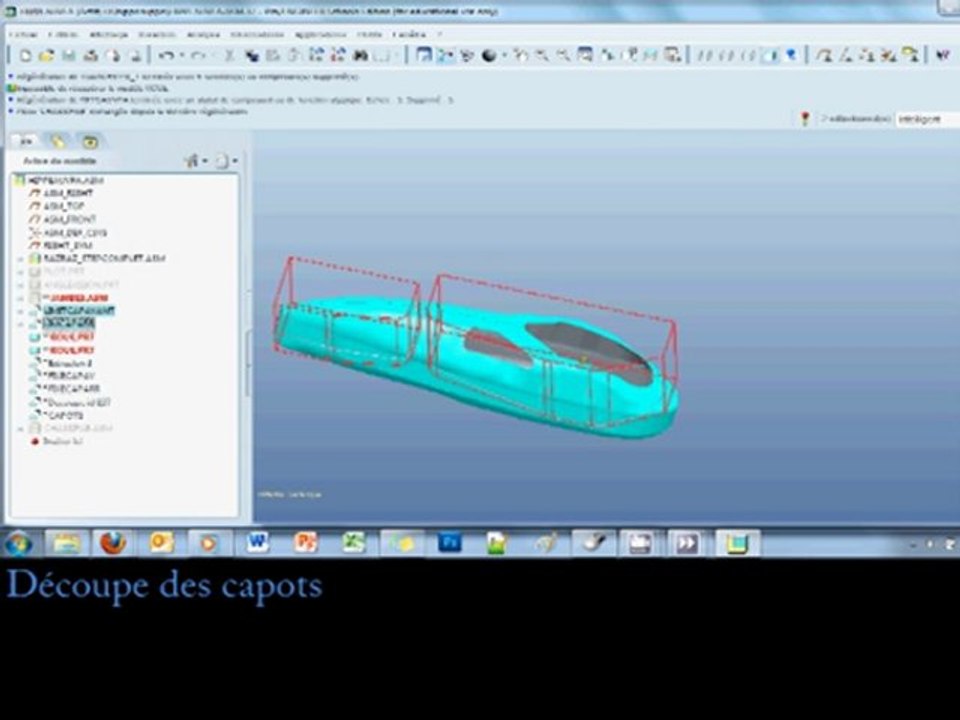This screenshot has width=960, height=720.
Task: Toggle the orient mode button
Action: click(467, 56)
